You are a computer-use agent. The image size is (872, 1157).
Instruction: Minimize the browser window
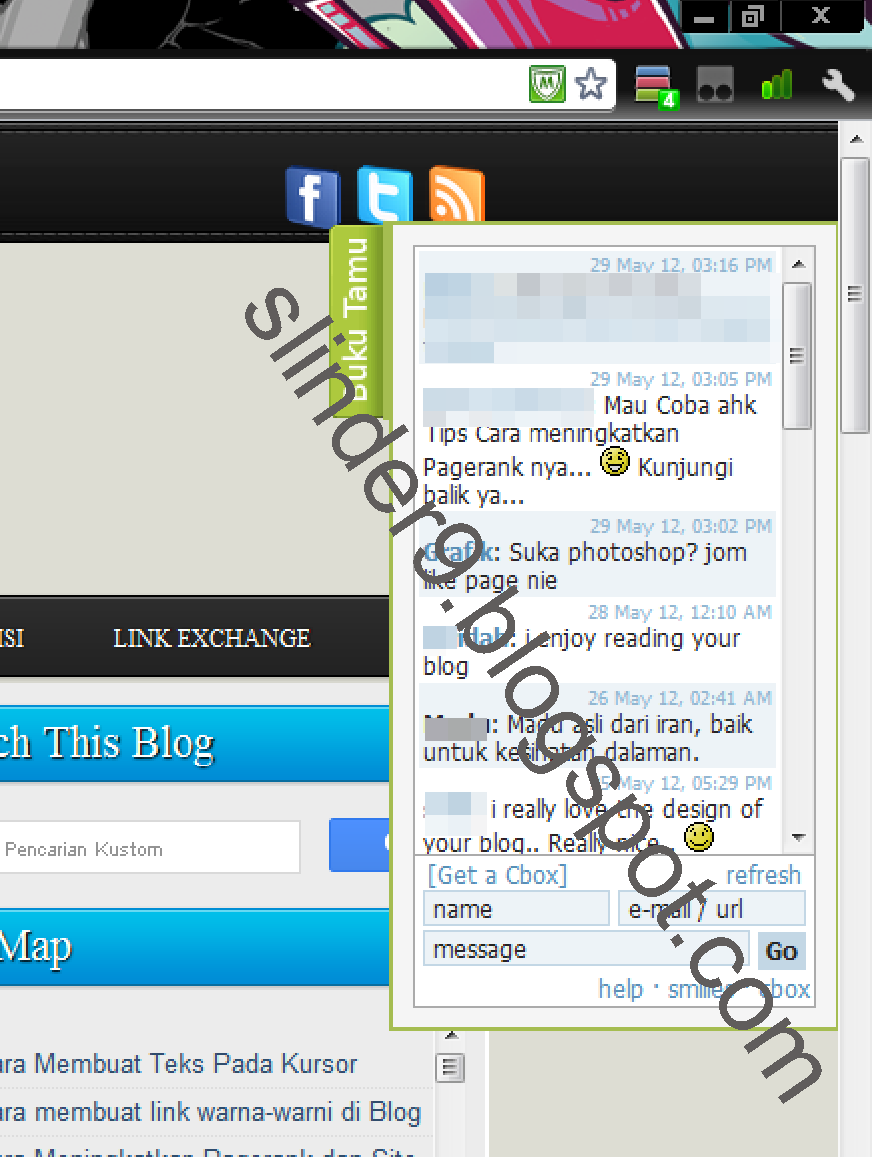coord(704,16)
